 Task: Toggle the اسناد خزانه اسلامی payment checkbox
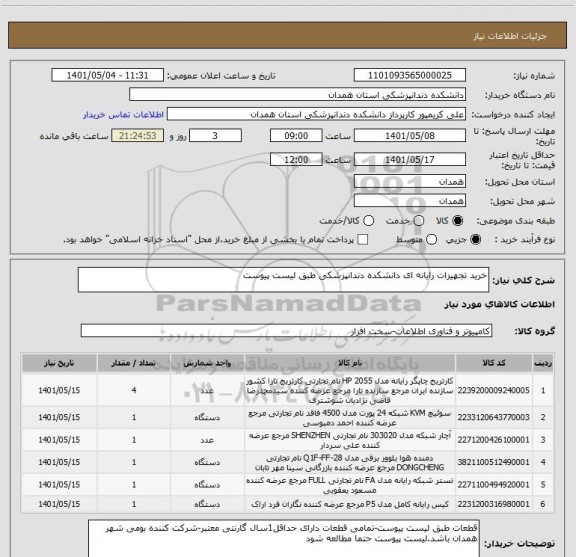[363, 240]
